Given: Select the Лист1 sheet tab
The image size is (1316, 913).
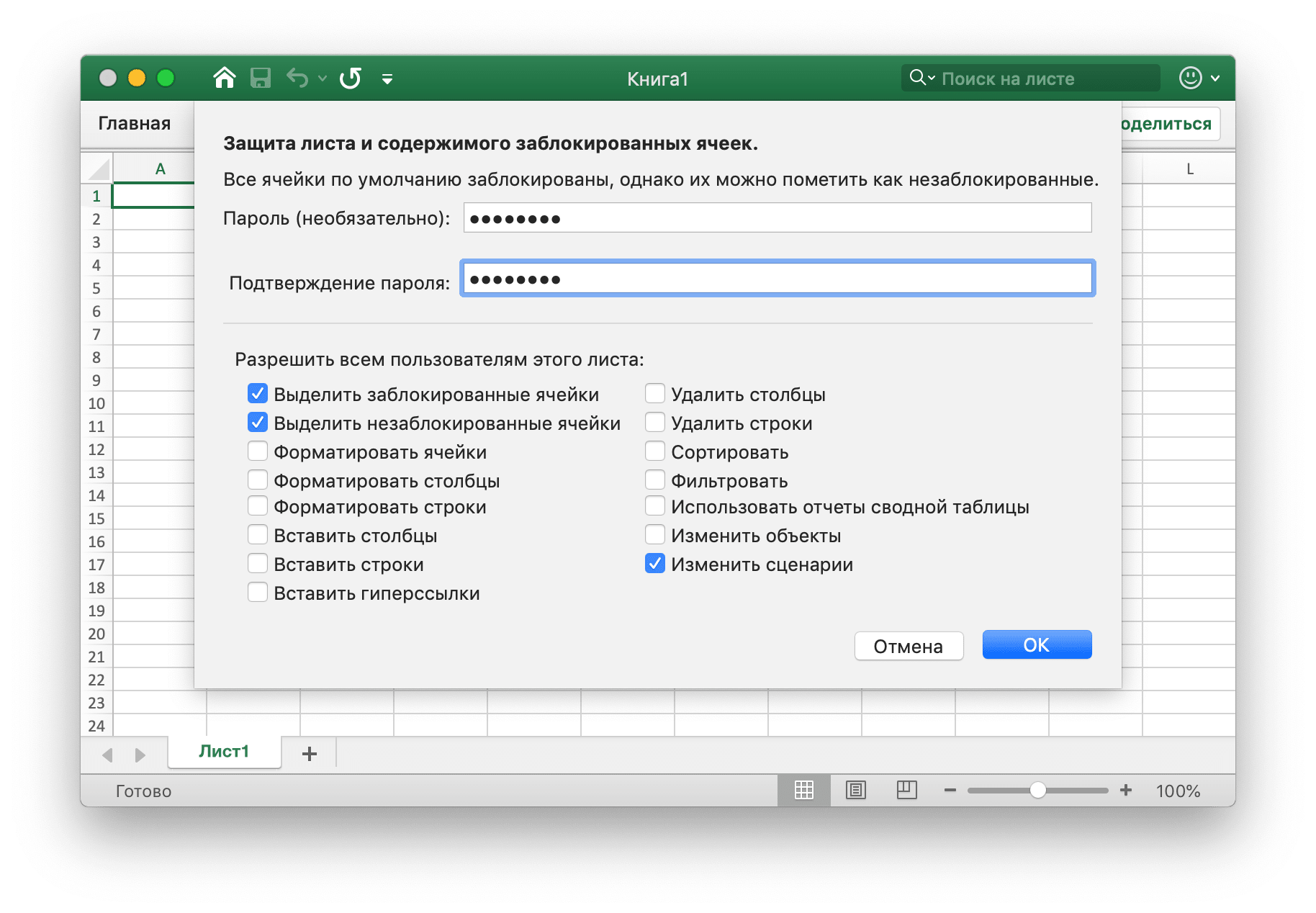Looking at the screenshot, I should click(x=224, y=752).
